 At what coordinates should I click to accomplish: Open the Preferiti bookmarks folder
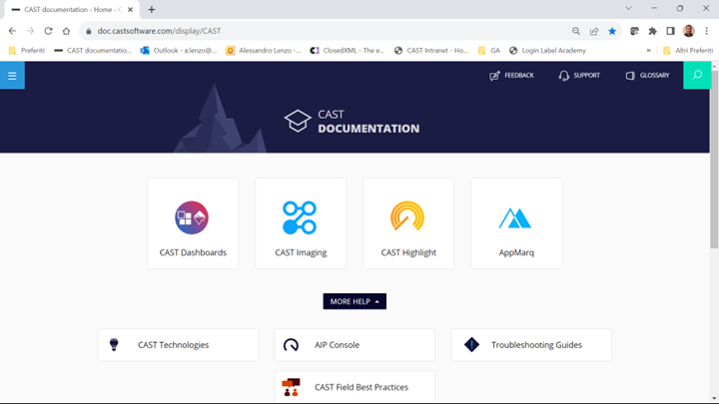tap(27, 50)
